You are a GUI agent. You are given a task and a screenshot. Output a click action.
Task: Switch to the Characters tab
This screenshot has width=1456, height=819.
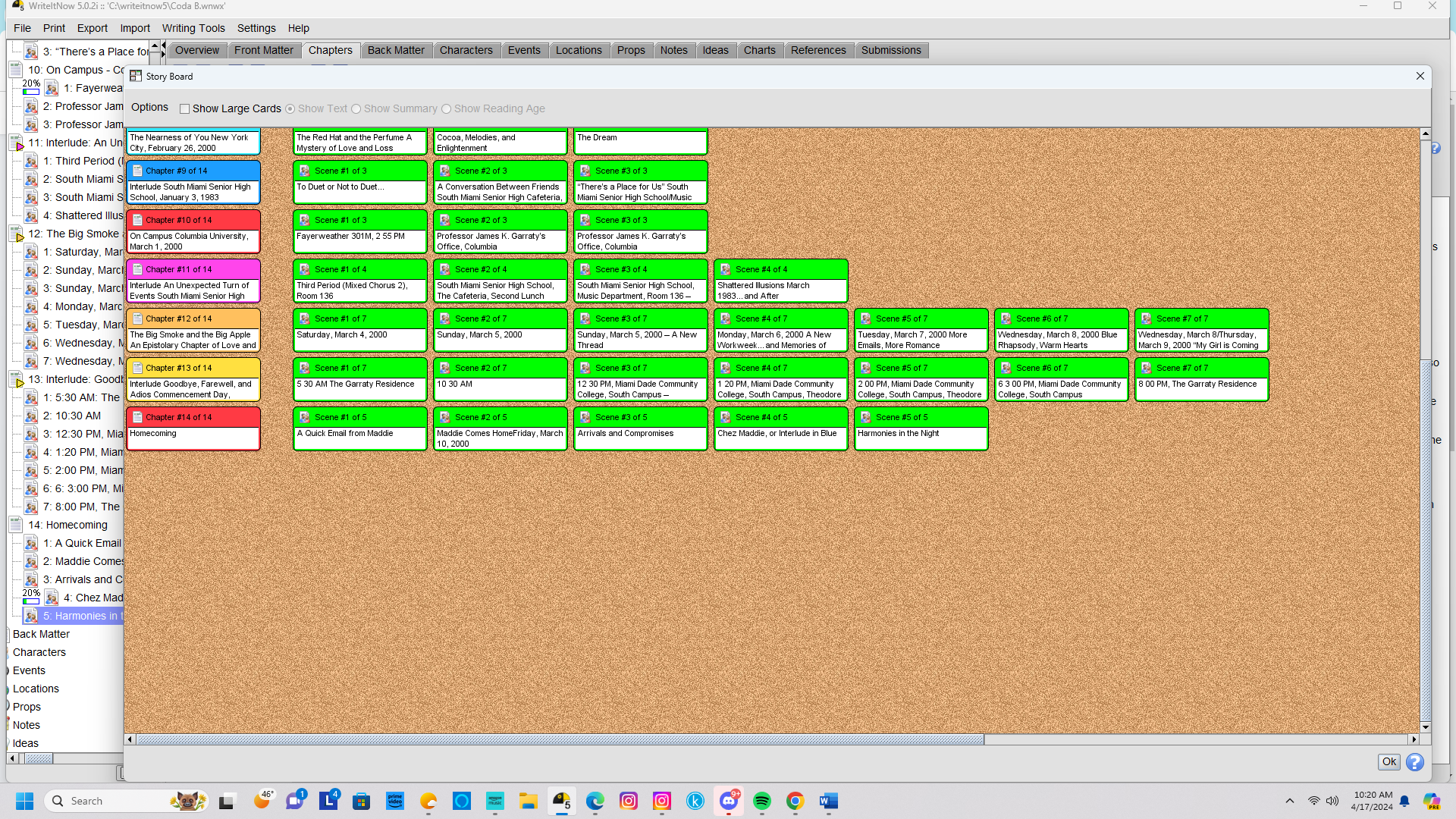pyautogui.click(x=466, y=50)
